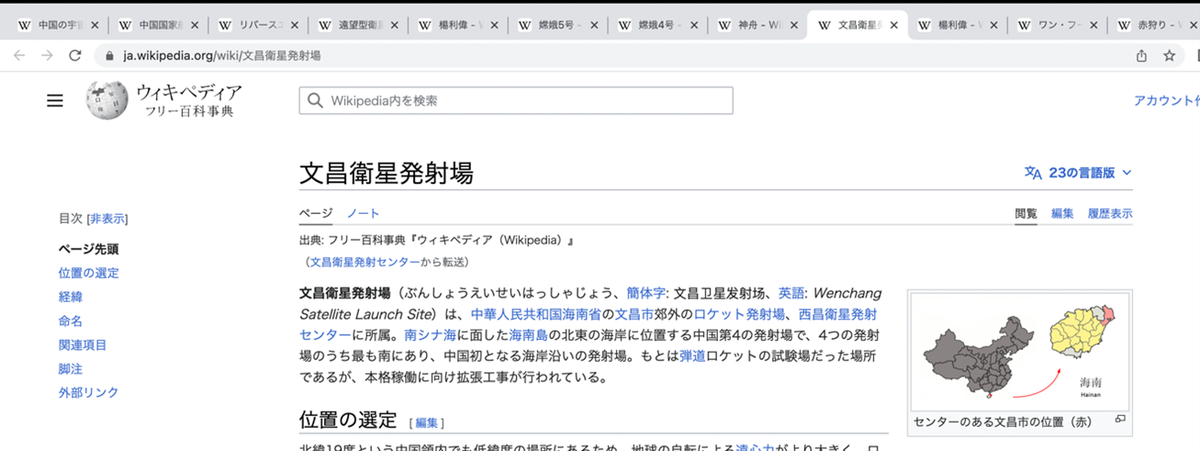1200x451 pixels.
Task: Open the China and Hainan map thumbnail
Action: [1019, 351]
